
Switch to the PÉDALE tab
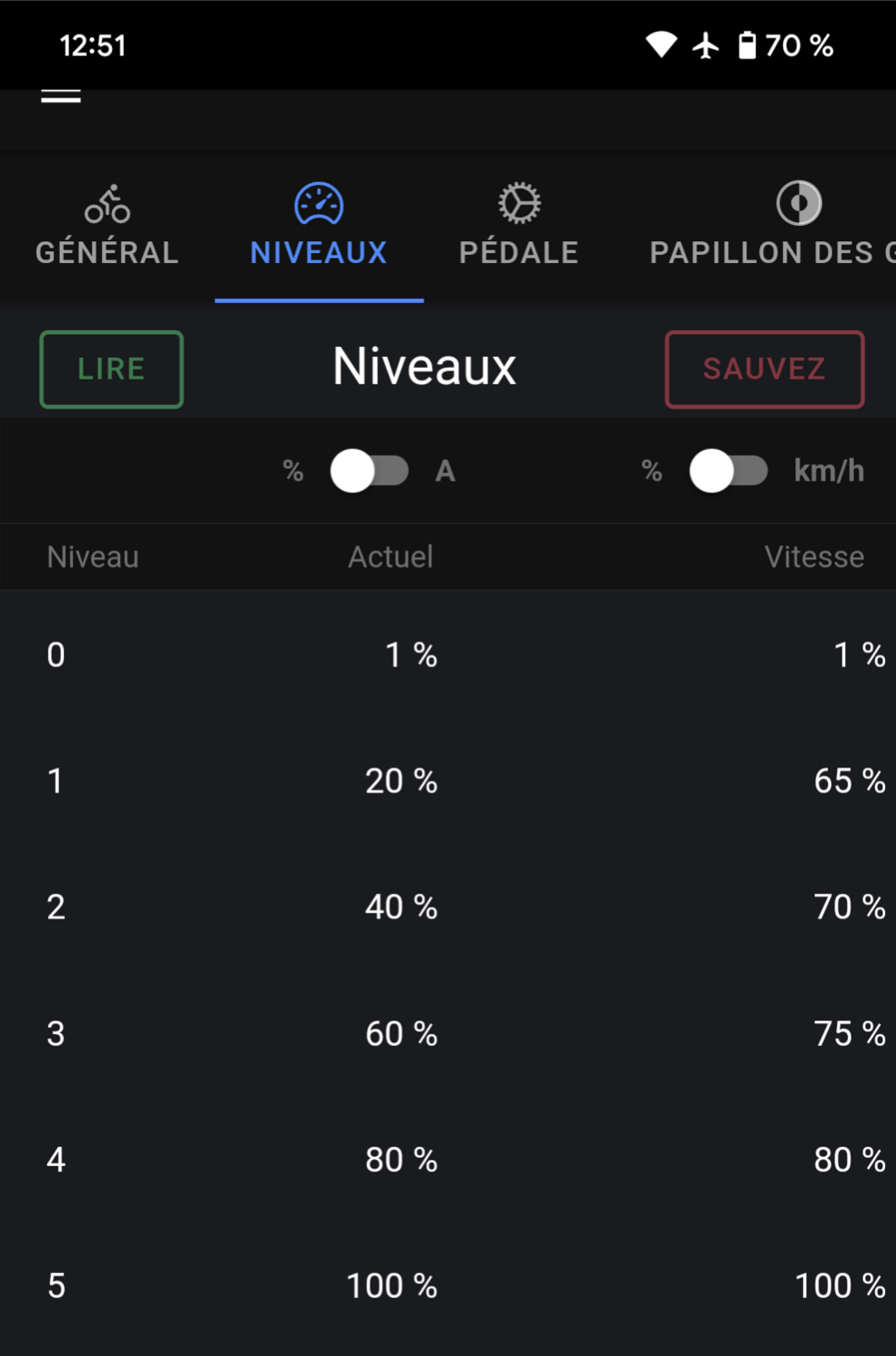[519, 252]
